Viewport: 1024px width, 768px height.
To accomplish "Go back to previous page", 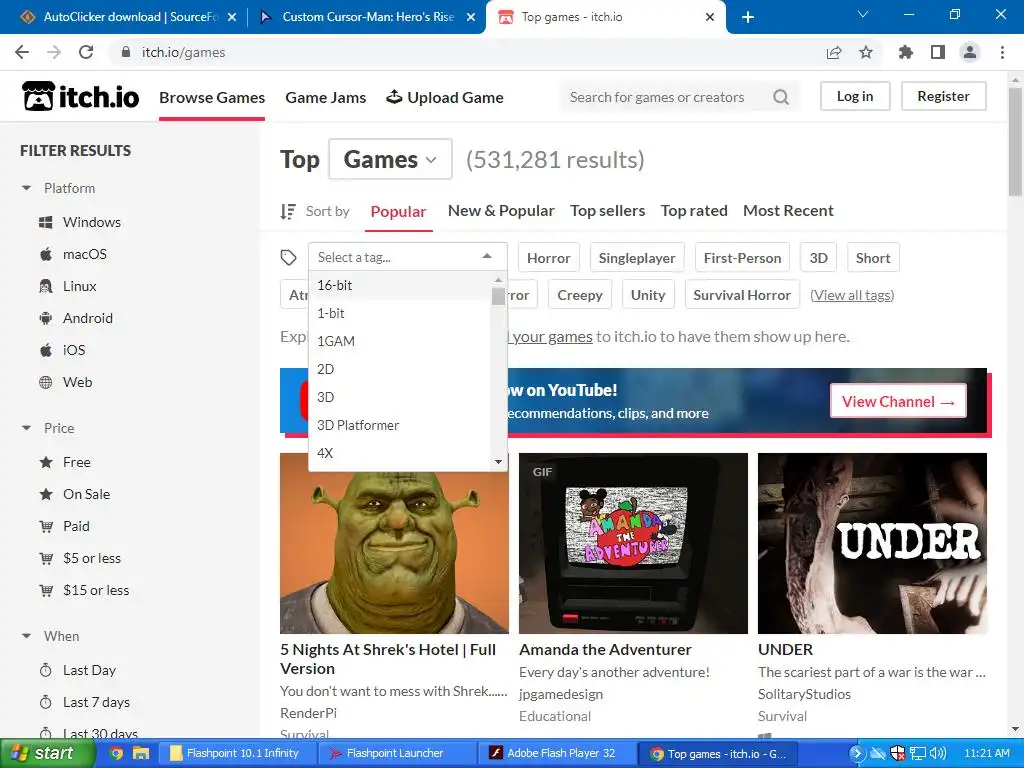I will point(22,52).
